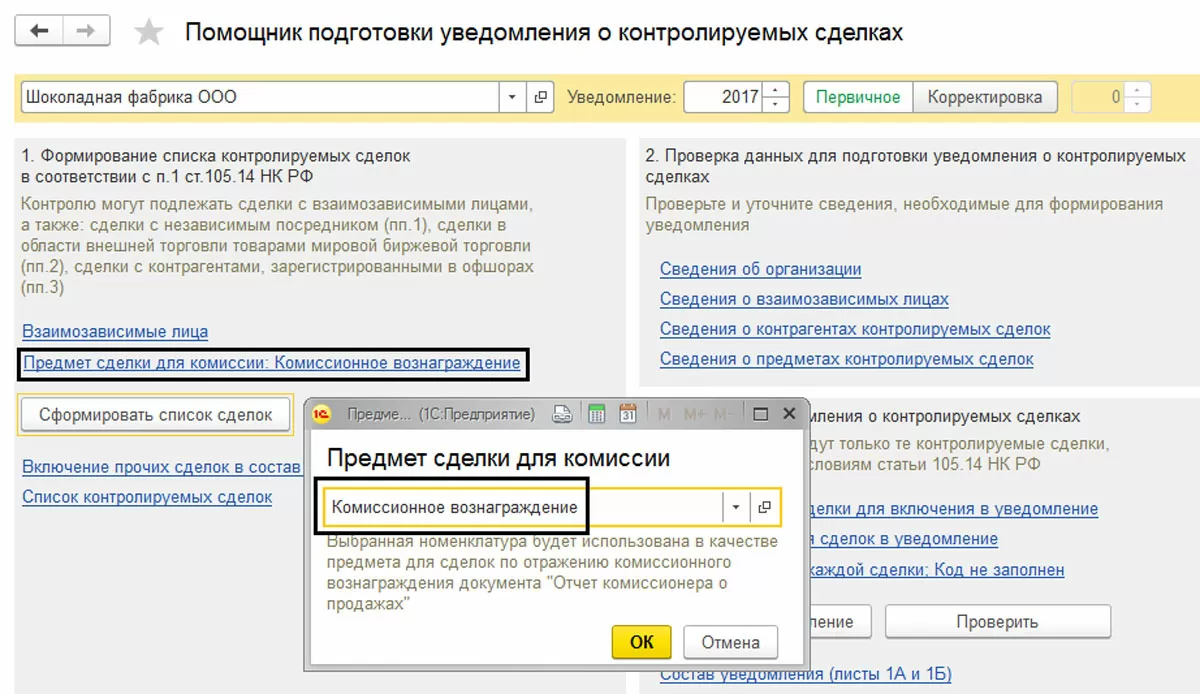This screenshot has height=694, width=1200.
Task: Open the link ending with для включения в уведомление
Action: (952, 509)
